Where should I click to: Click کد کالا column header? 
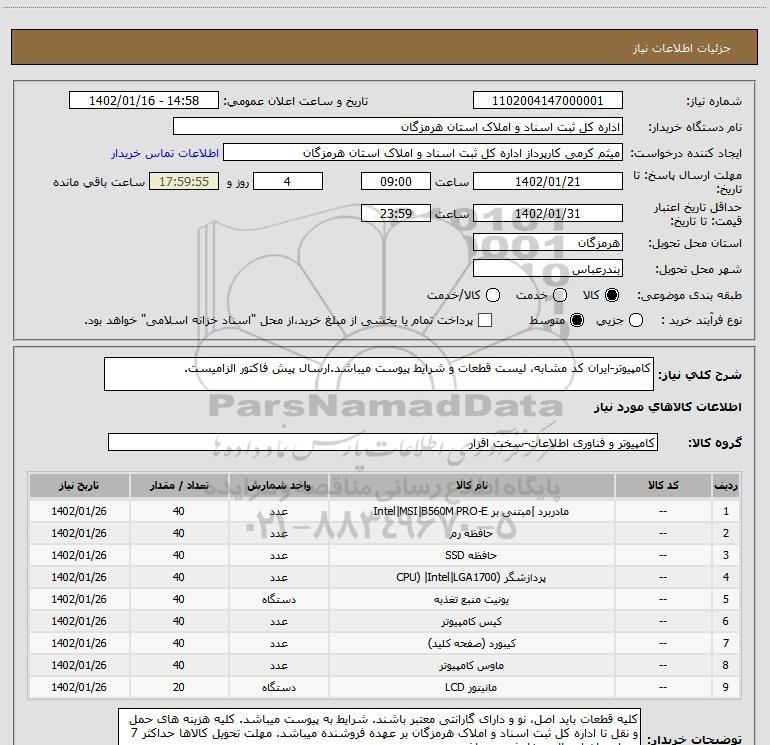(663, 485)
